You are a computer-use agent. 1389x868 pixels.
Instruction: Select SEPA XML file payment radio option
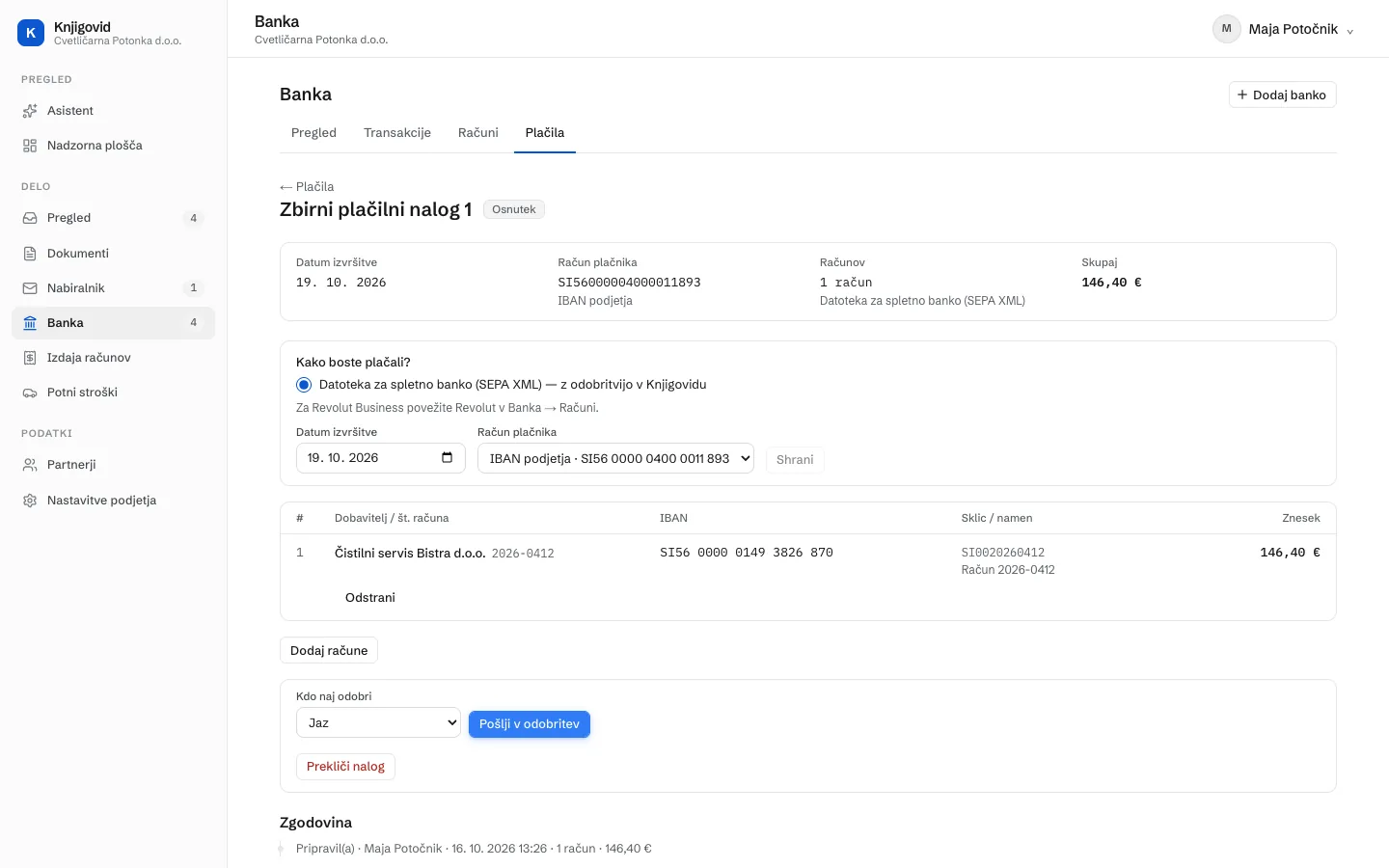click(x=304, y=385)
